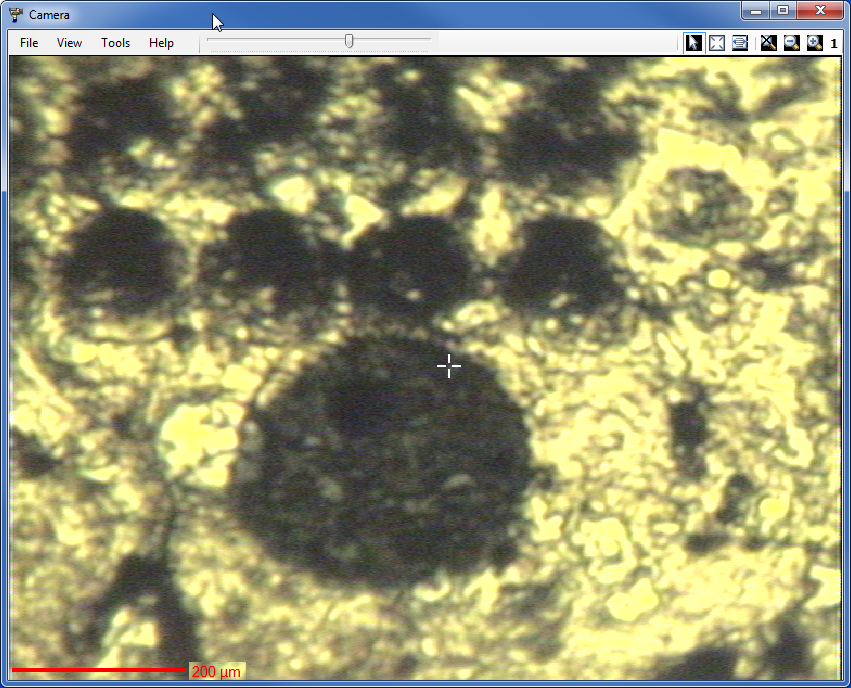Select the pointer arrow tool

click(x=694, y=43)
